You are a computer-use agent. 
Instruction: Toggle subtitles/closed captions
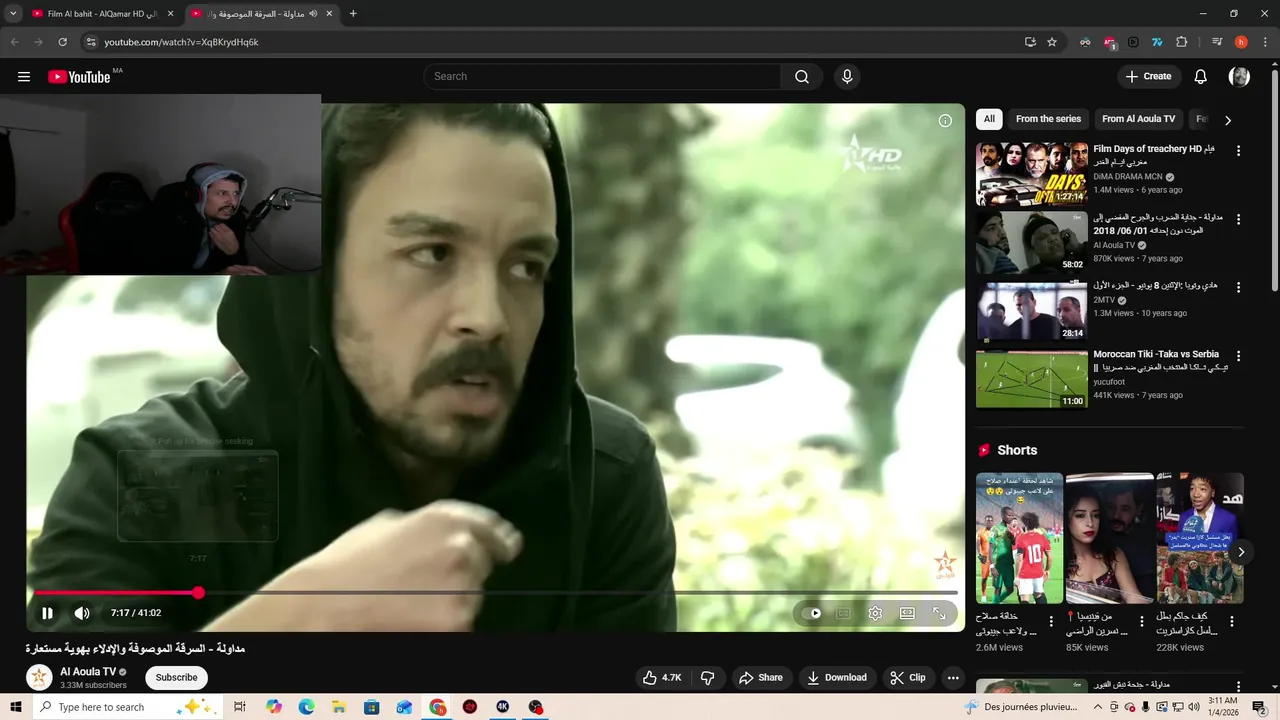[843, 613]
